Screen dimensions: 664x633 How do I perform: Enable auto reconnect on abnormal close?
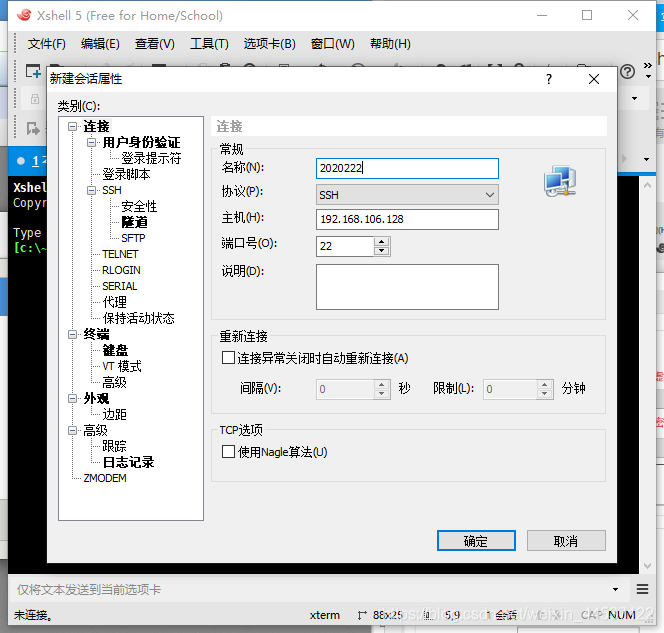coord(228,358)
